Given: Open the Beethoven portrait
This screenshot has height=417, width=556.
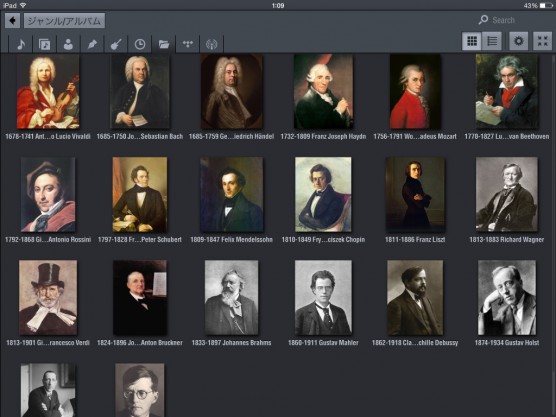Looking at the screenshot, I should [507, 91].
